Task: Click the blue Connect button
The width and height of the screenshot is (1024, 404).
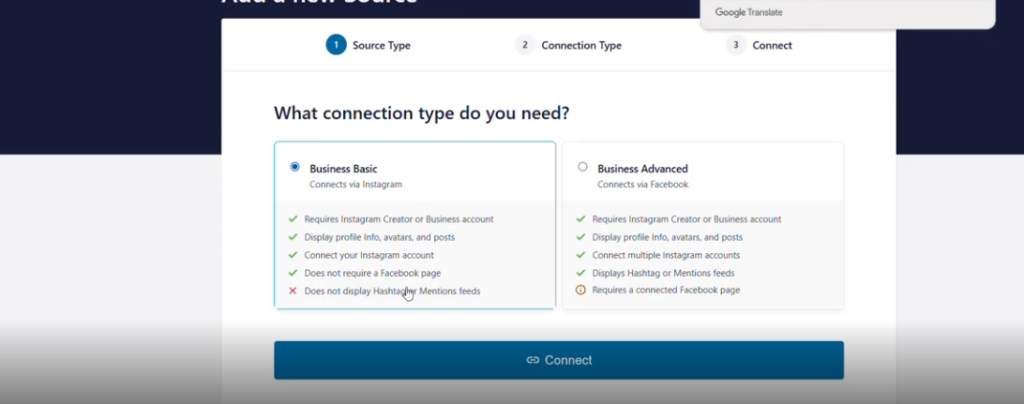Action: [x=558, y=360]
